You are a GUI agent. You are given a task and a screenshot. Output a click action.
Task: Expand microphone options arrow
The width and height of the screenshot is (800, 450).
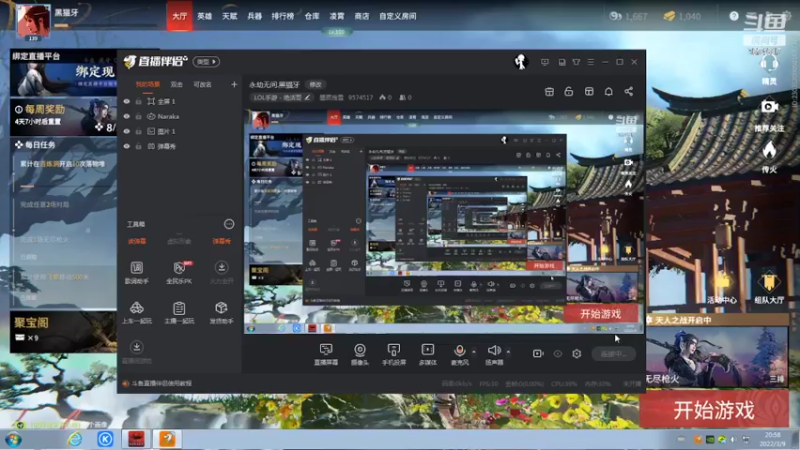pos(474,351)
